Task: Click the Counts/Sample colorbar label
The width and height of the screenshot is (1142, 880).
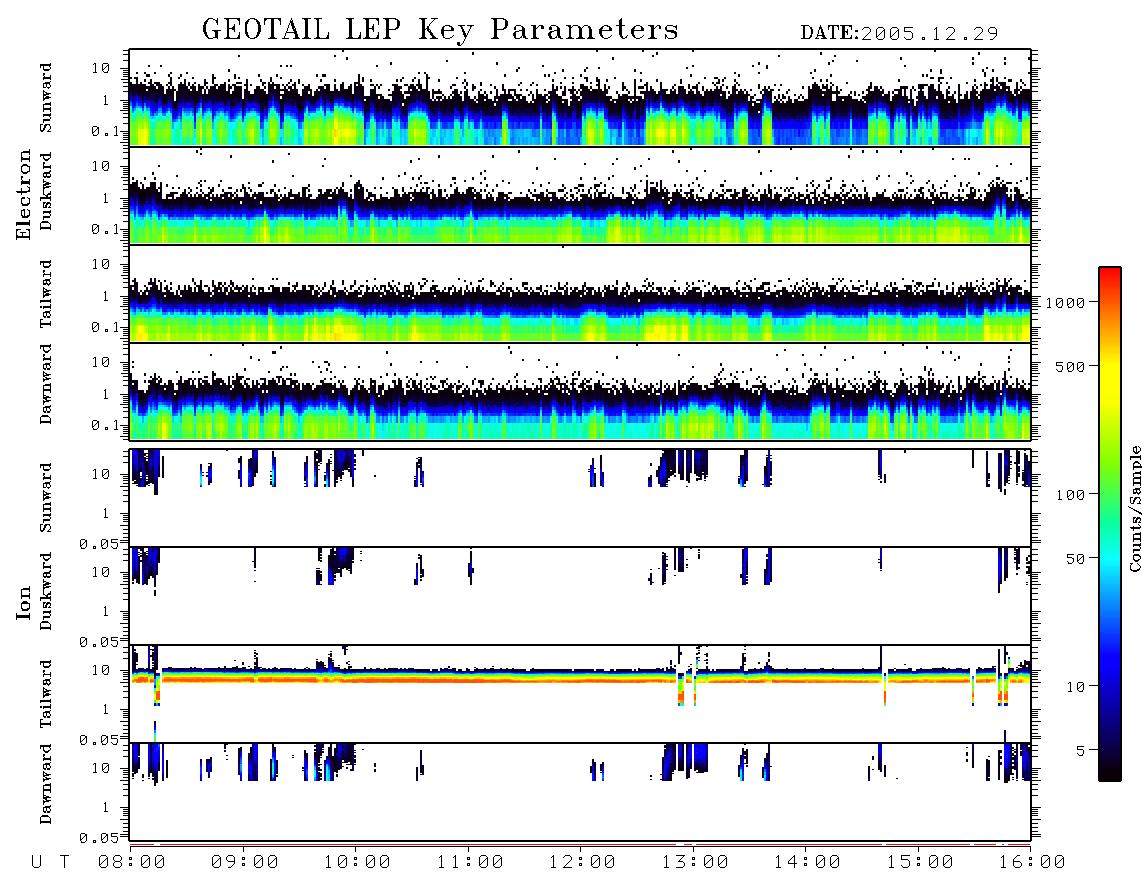Action: 1135,508
